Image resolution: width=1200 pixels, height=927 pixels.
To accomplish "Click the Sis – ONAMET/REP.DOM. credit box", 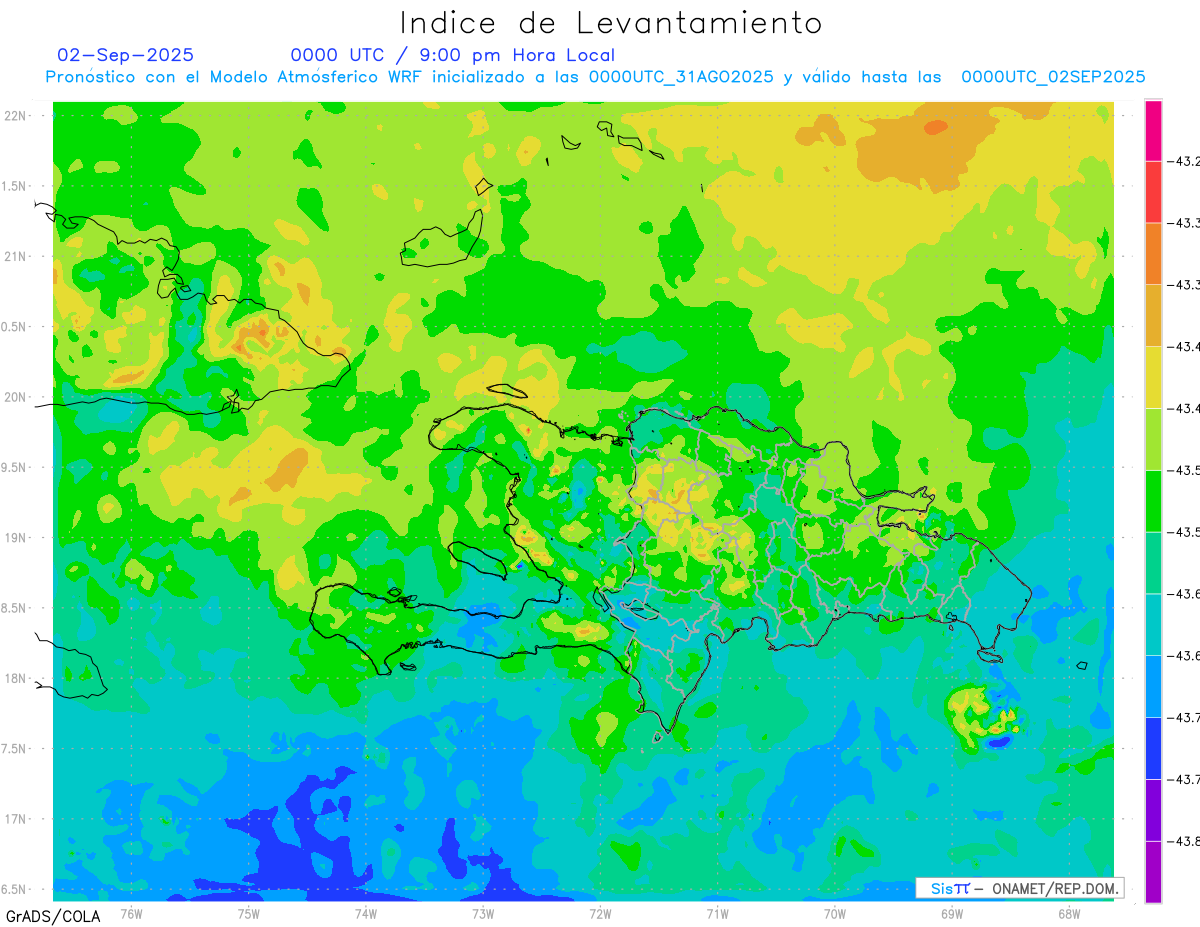I will (1019, 888).
